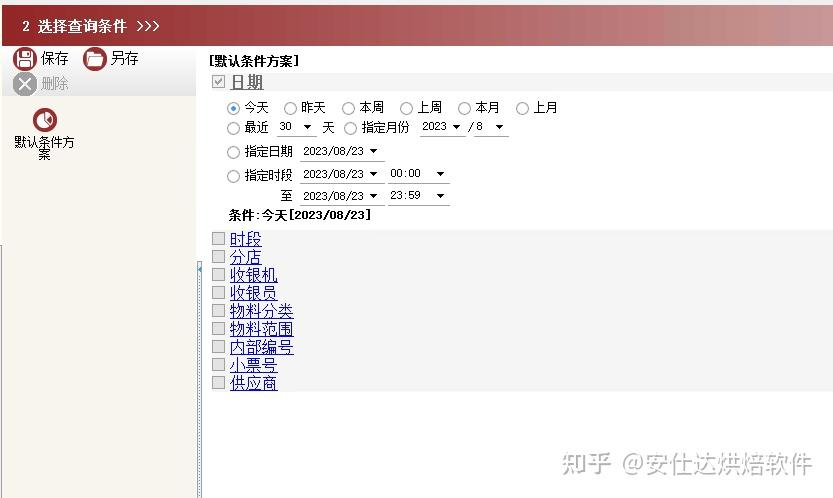Enable the 收银员 checkbox
This screenshot has width=833, height=498.
pyautogui.click(x=218, y=292)
